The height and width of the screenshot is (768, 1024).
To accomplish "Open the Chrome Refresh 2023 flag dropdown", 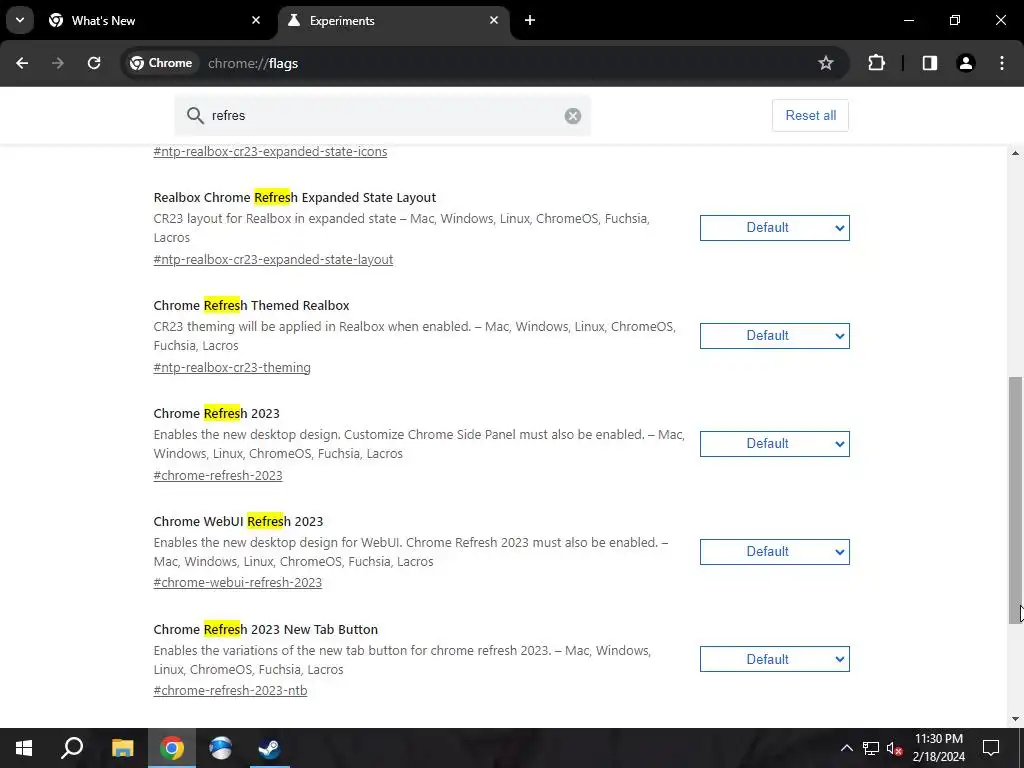I will [x=775, y=444].
